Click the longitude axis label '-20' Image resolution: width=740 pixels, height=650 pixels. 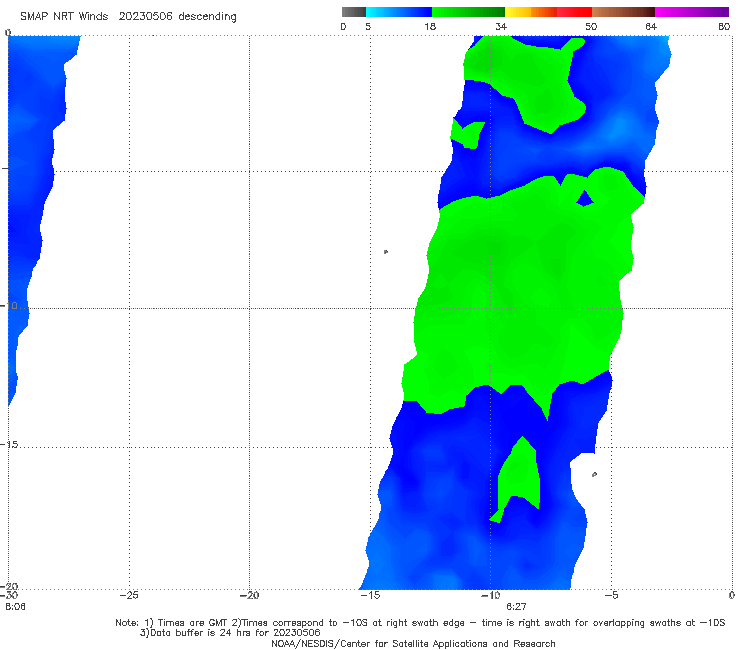249,595
